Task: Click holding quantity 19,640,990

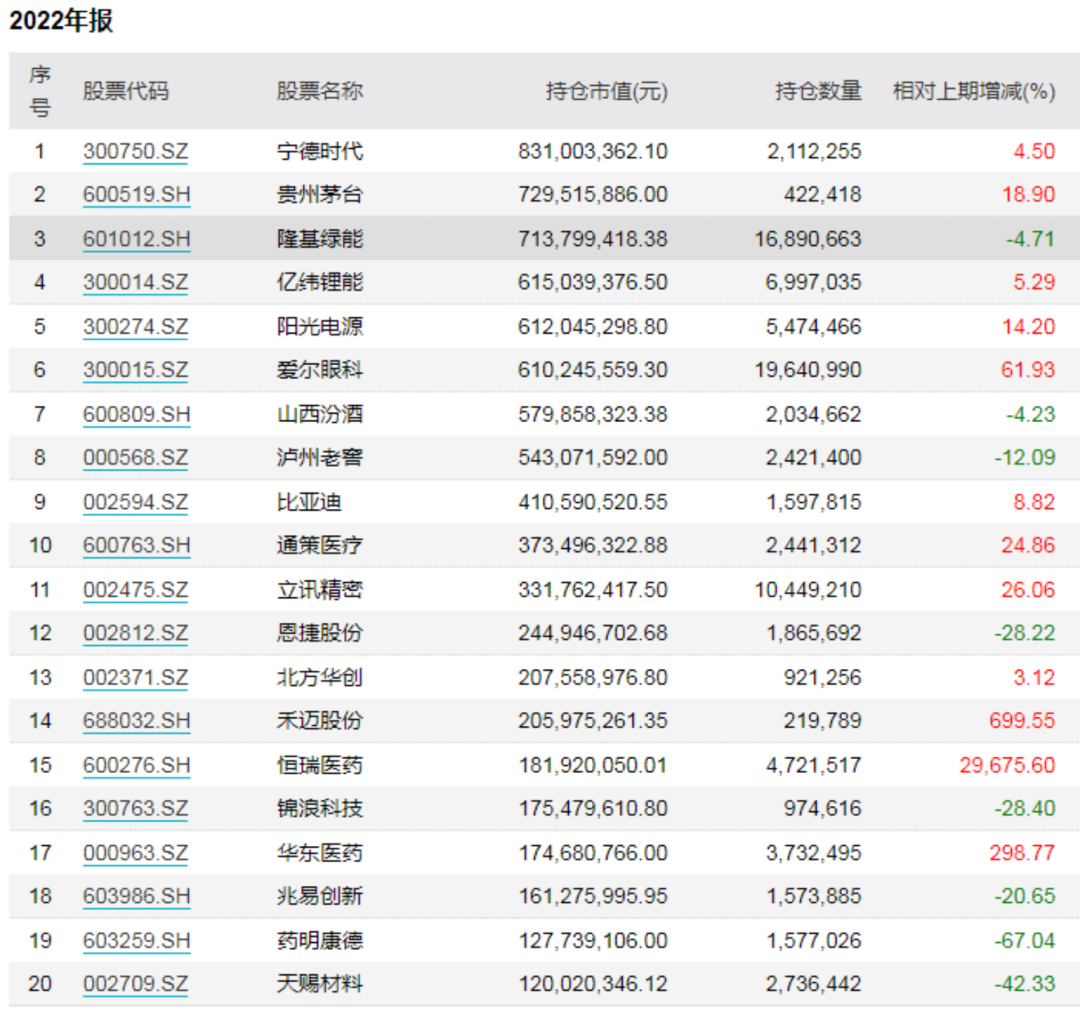Action: pos(807,370)
